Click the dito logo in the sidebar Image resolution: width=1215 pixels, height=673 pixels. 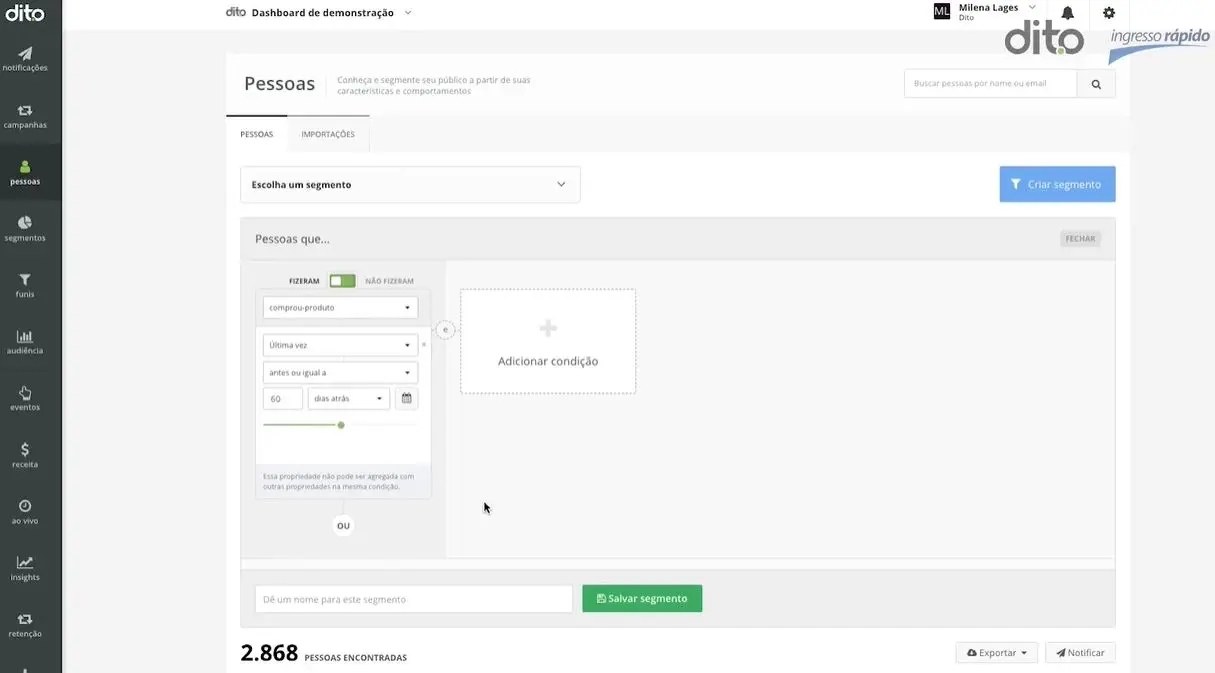(x=24, y=13)
